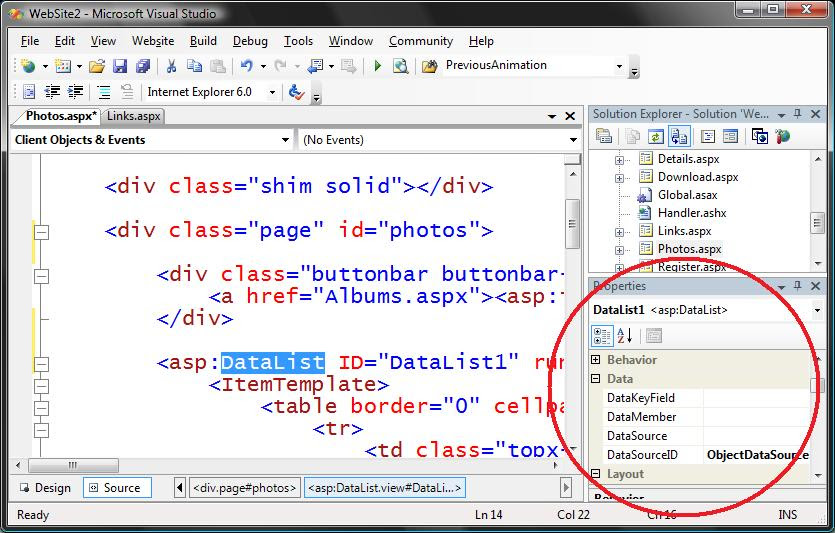Click the code editor horizontal scrollbar thumb
This screenshot has height=533, width=835.
click(x=73, y=465)
